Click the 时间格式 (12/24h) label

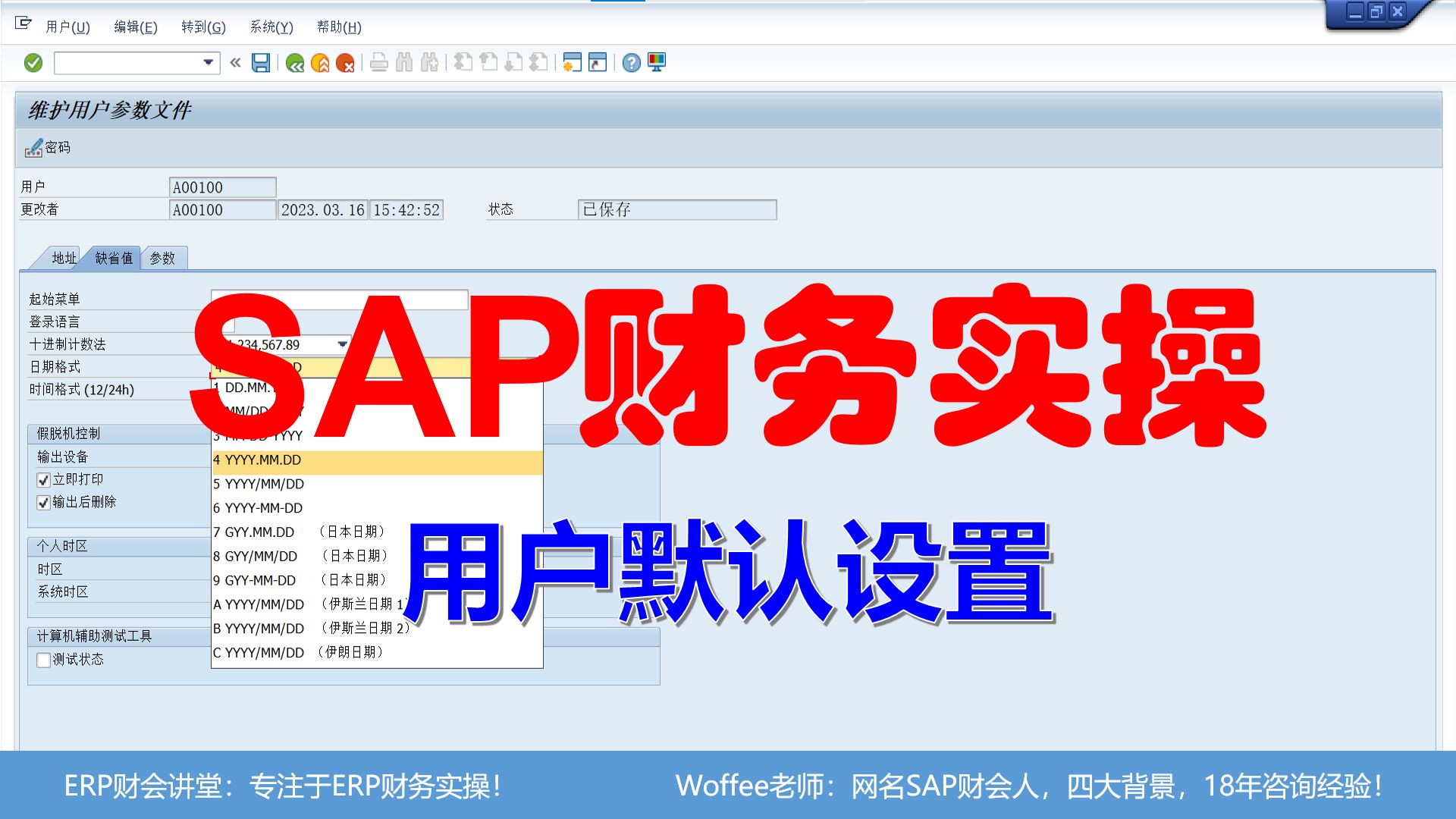[82, 390]
